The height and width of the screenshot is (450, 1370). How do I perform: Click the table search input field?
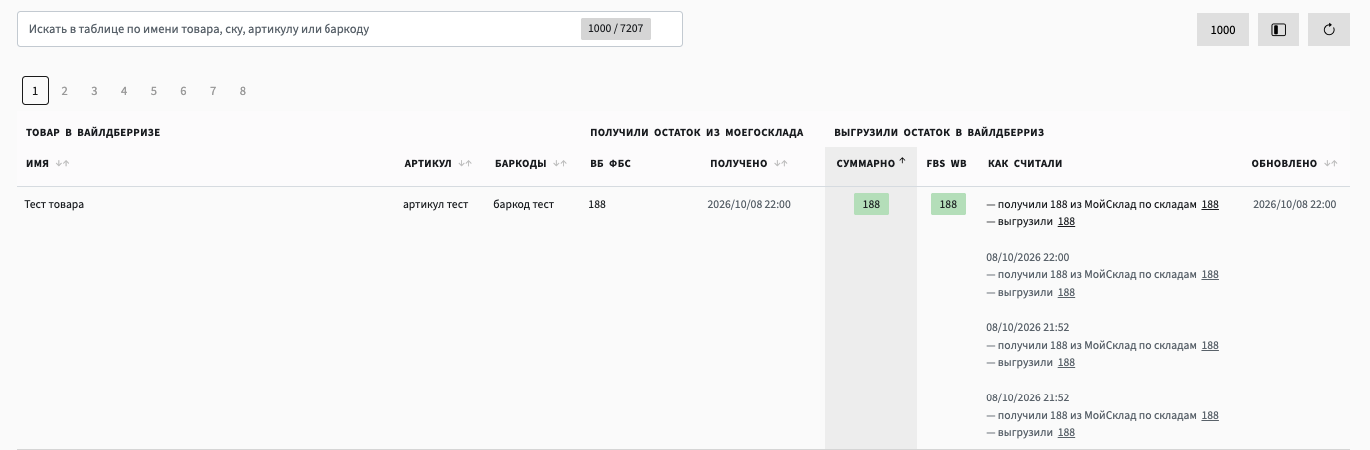pyautogui.click(x=349, y=29)
